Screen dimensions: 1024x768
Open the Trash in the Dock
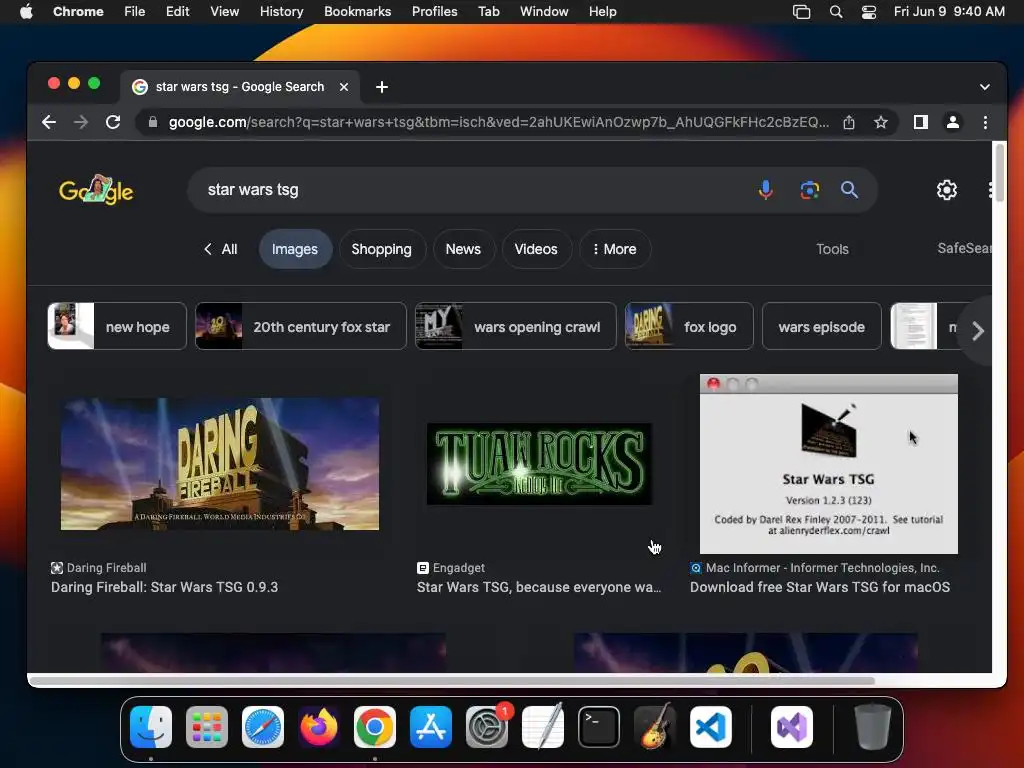872,727
